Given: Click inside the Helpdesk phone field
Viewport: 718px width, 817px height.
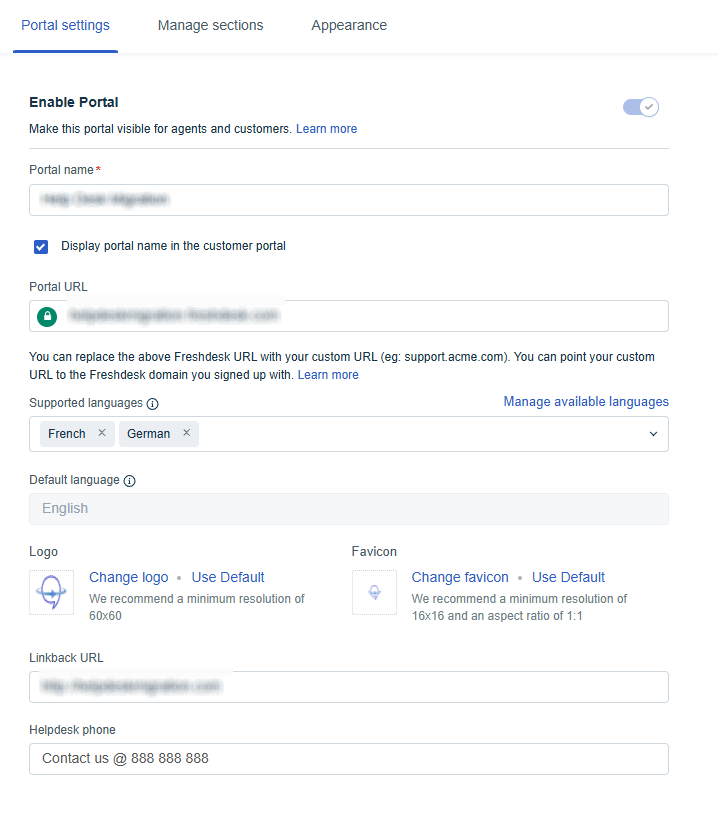Looking at the screenshot, I should click(x=348, y=758).
